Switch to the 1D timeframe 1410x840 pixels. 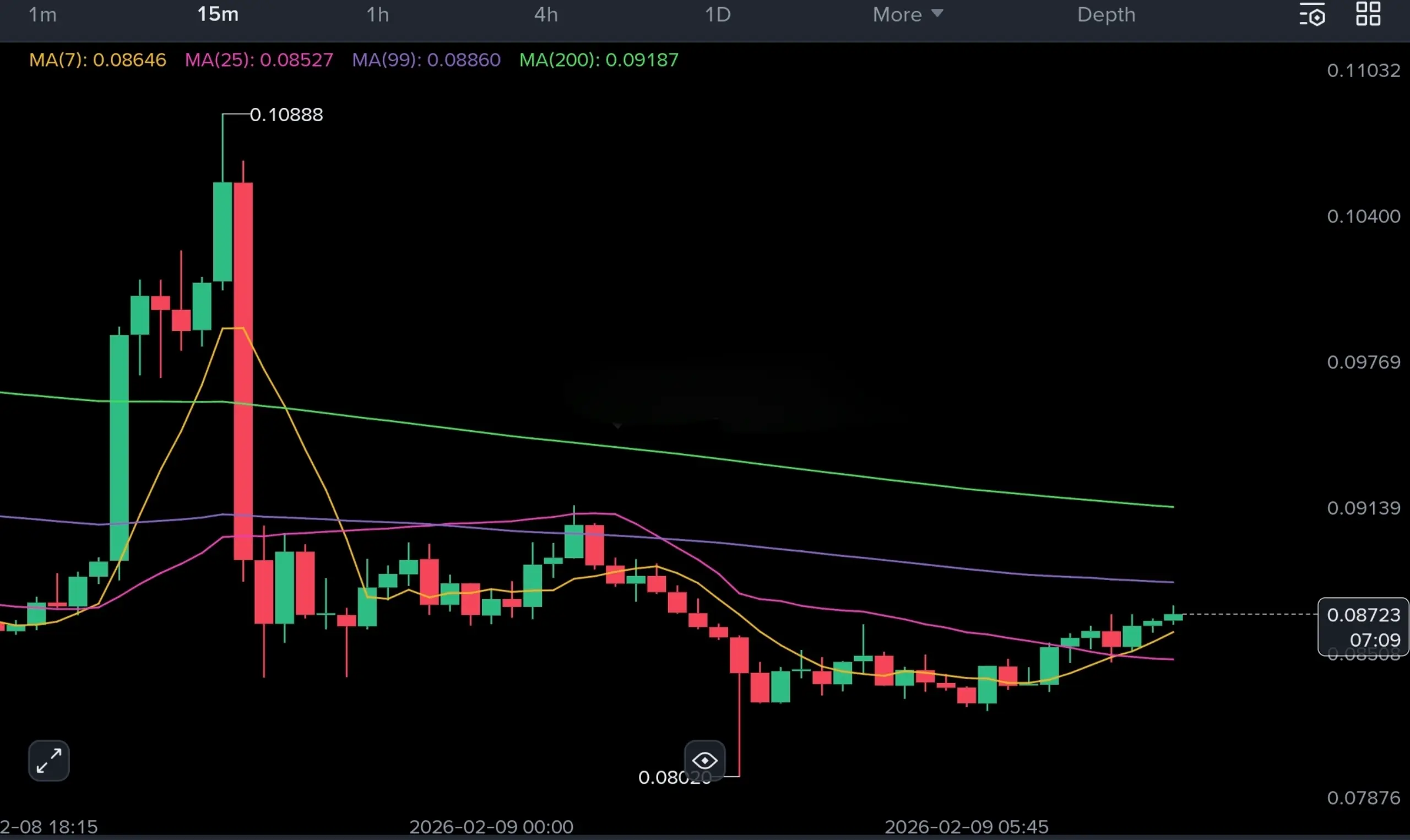718,15
